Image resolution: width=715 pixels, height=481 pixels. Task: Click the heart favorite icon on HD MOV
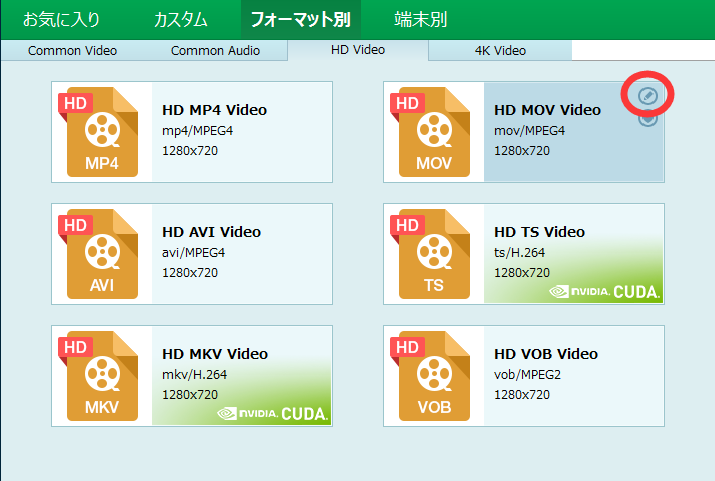[648, 119]
